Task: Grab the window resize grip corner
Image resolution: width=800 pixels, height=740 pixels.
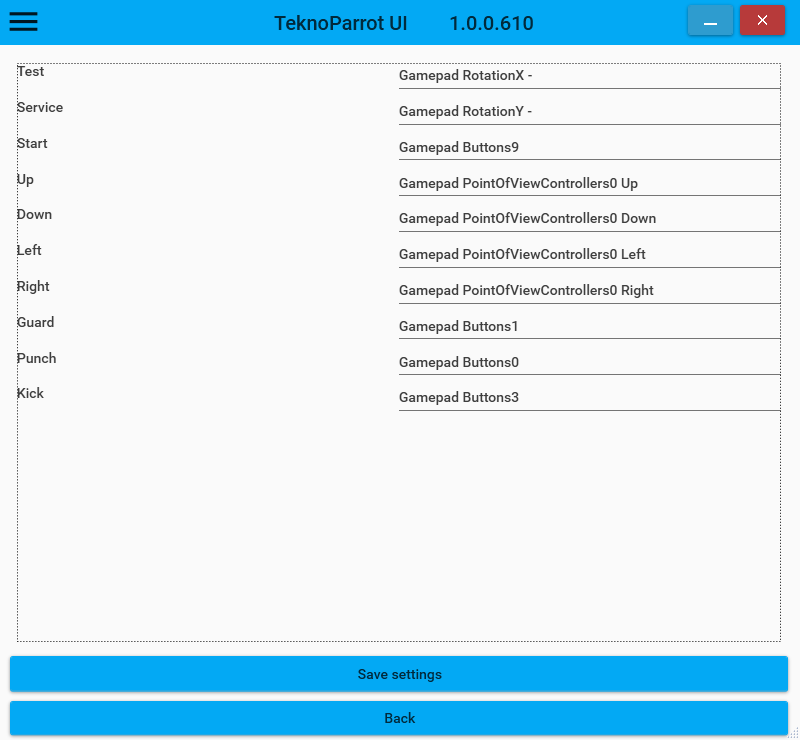Action: pyautogui.click(x=794, y=734)
